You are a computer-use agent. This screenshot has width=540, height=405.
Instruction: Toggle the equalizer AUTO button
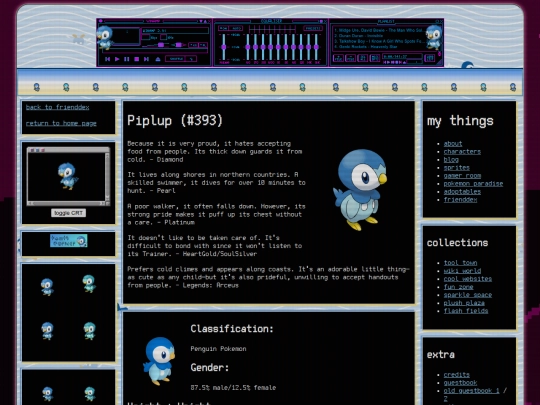[236, 28]
